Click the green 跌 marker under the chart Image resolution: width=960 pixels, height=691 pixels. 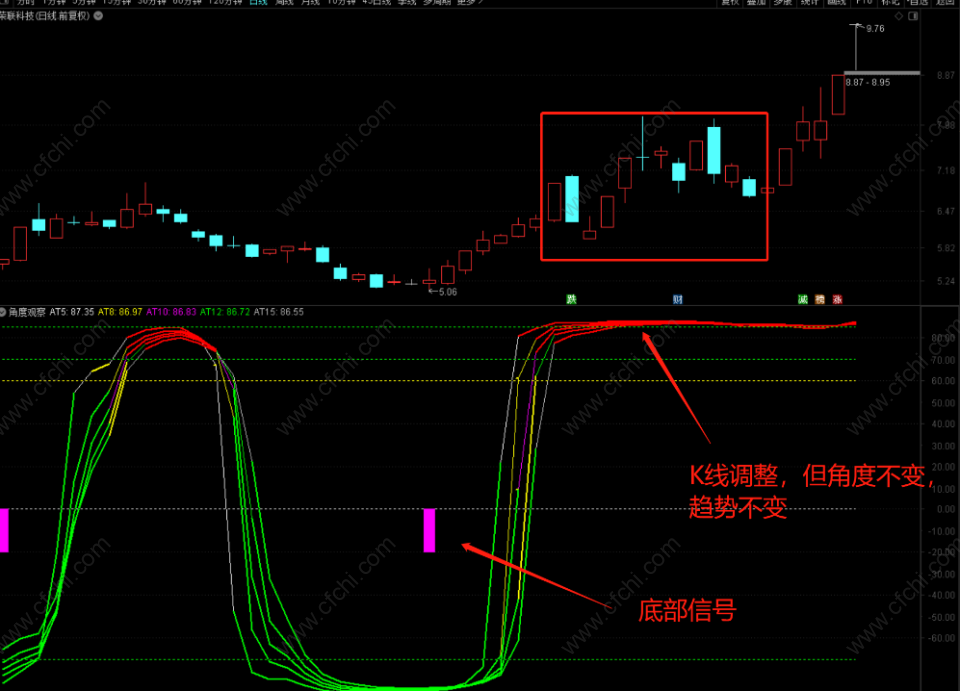tap(571, 299)
